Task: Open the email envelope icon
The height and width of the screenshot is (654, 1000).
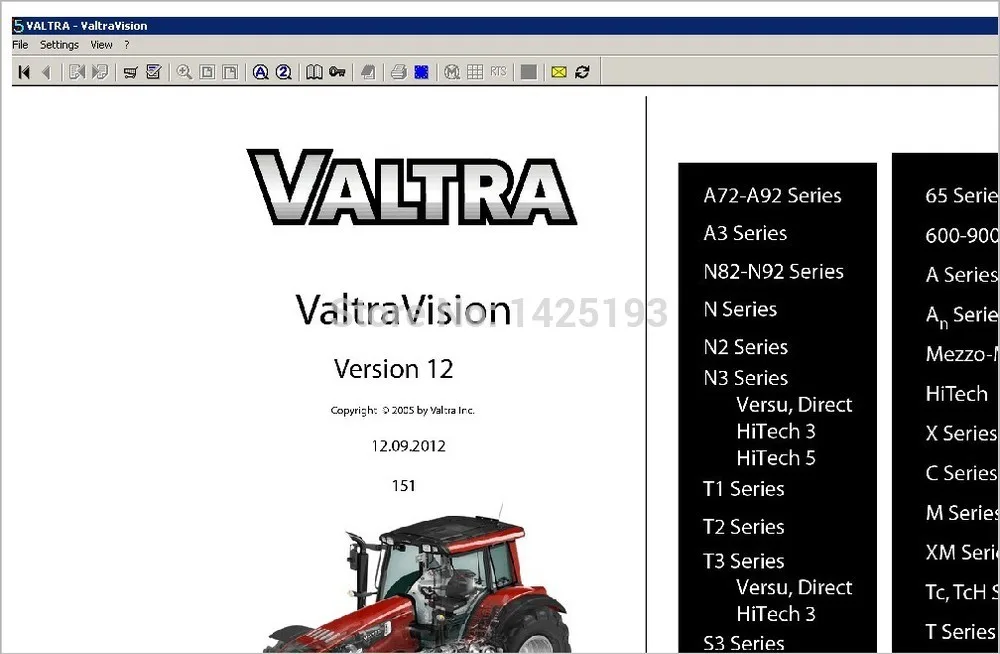Action: pos(558,71)
